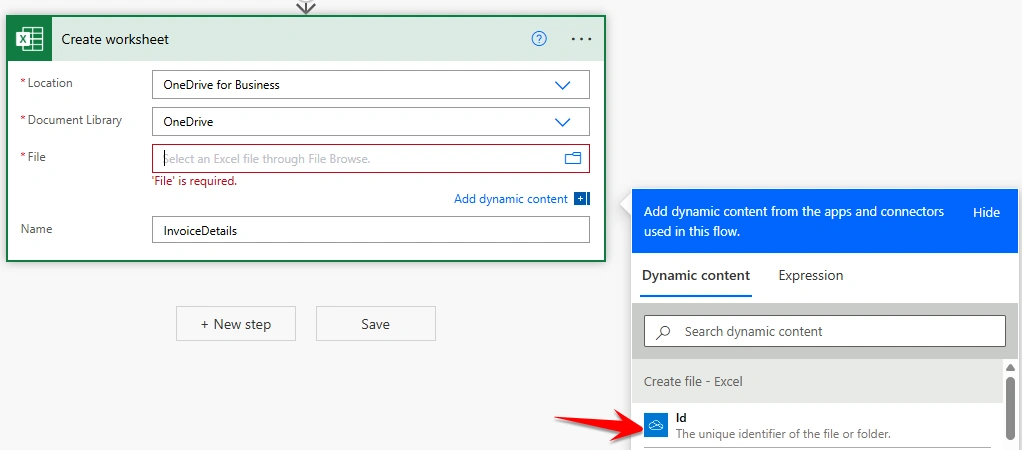Hide the dynamic content panel

(x=986, y=213)
